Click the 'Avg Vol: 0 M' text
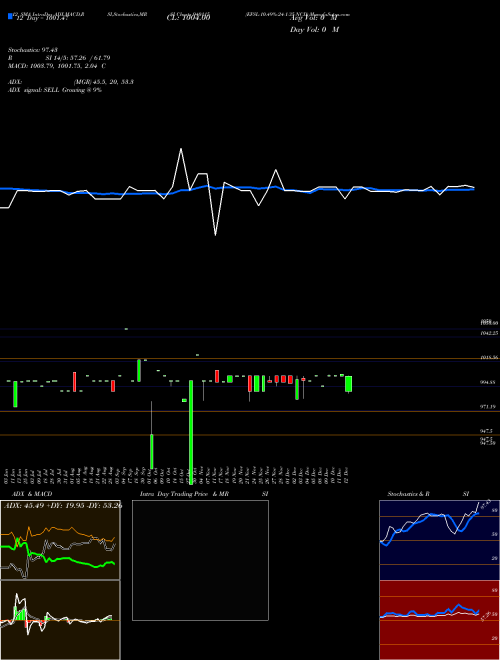This screenshot has width=500, height=660. 314,18
